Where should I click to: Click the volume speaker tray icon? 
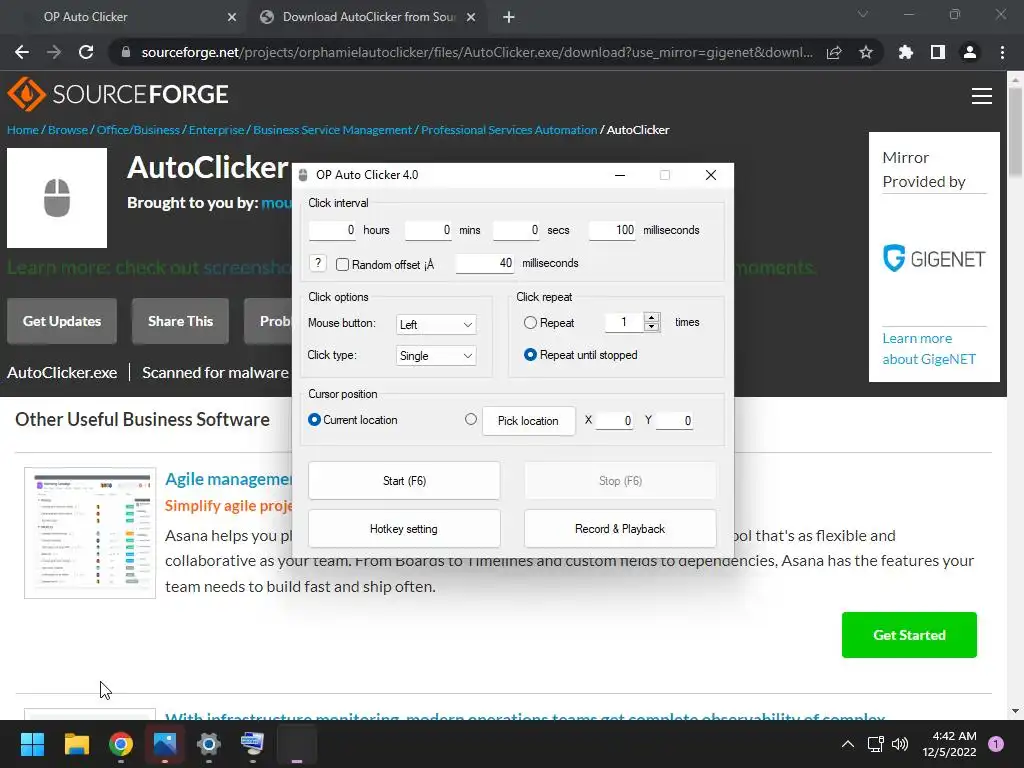900,744
